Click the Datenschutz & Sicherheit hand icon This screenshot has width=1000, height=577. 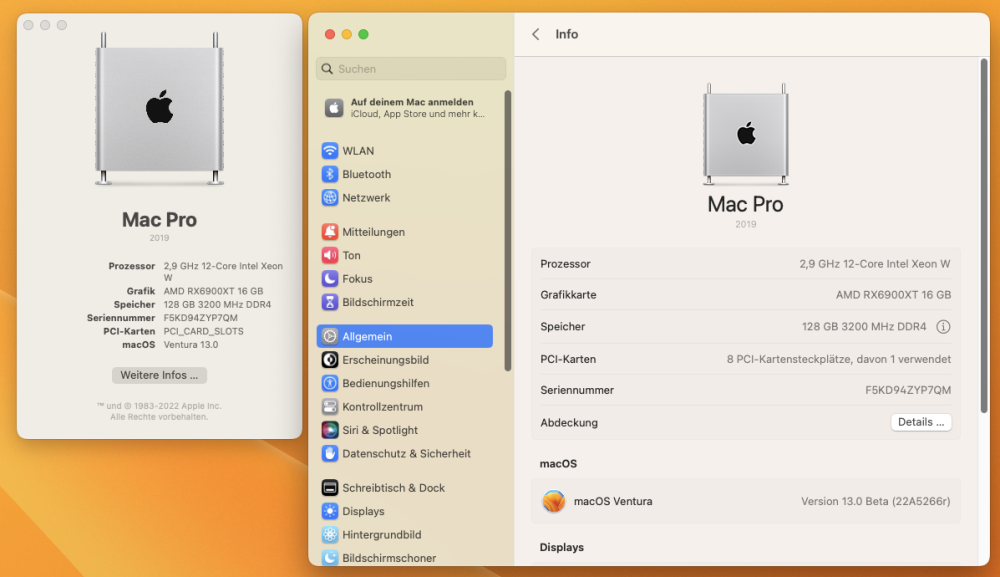[330, 453]
